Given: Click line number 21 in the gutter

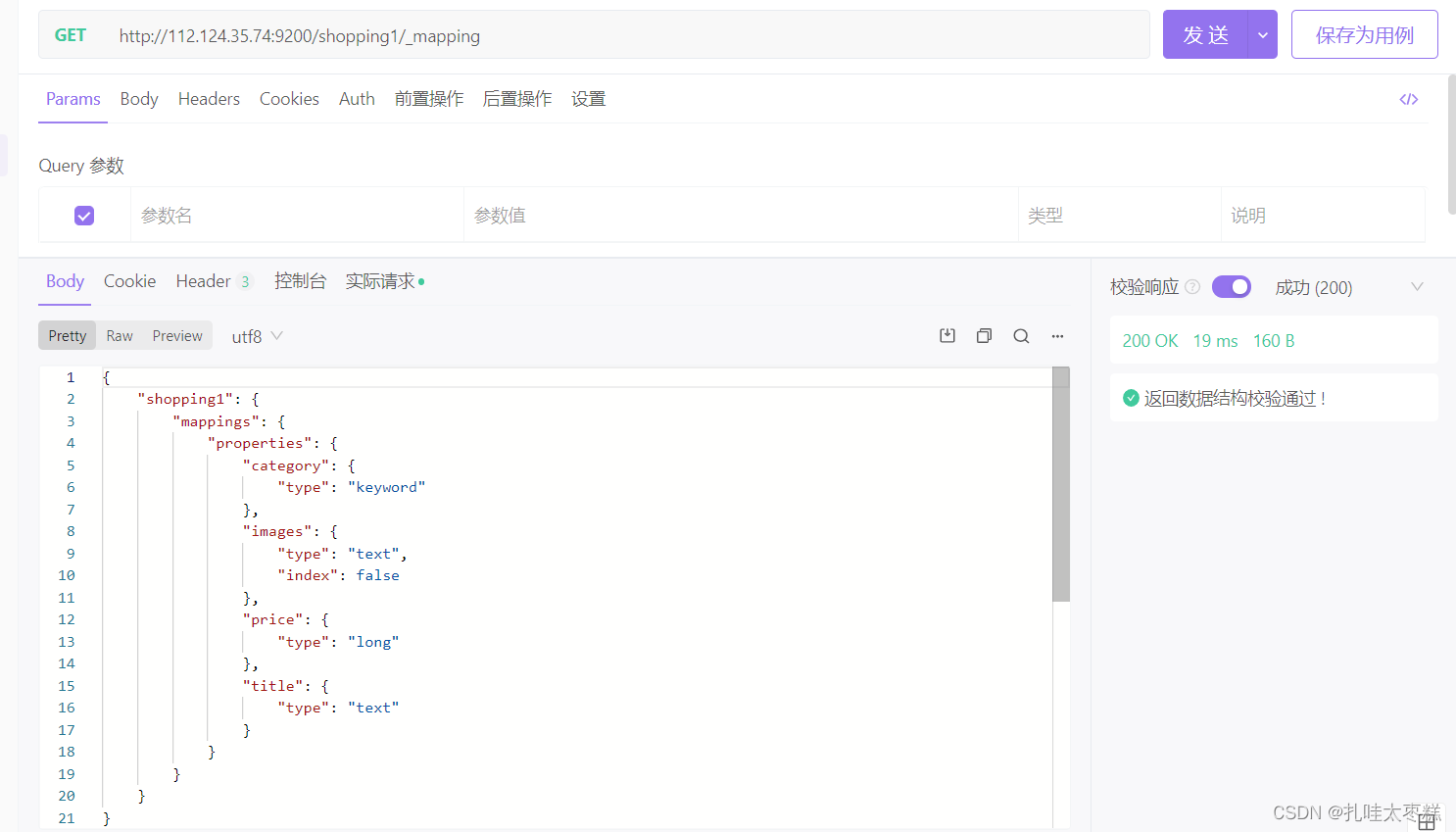Looking at the screenshot, I should tap(67, 818).
